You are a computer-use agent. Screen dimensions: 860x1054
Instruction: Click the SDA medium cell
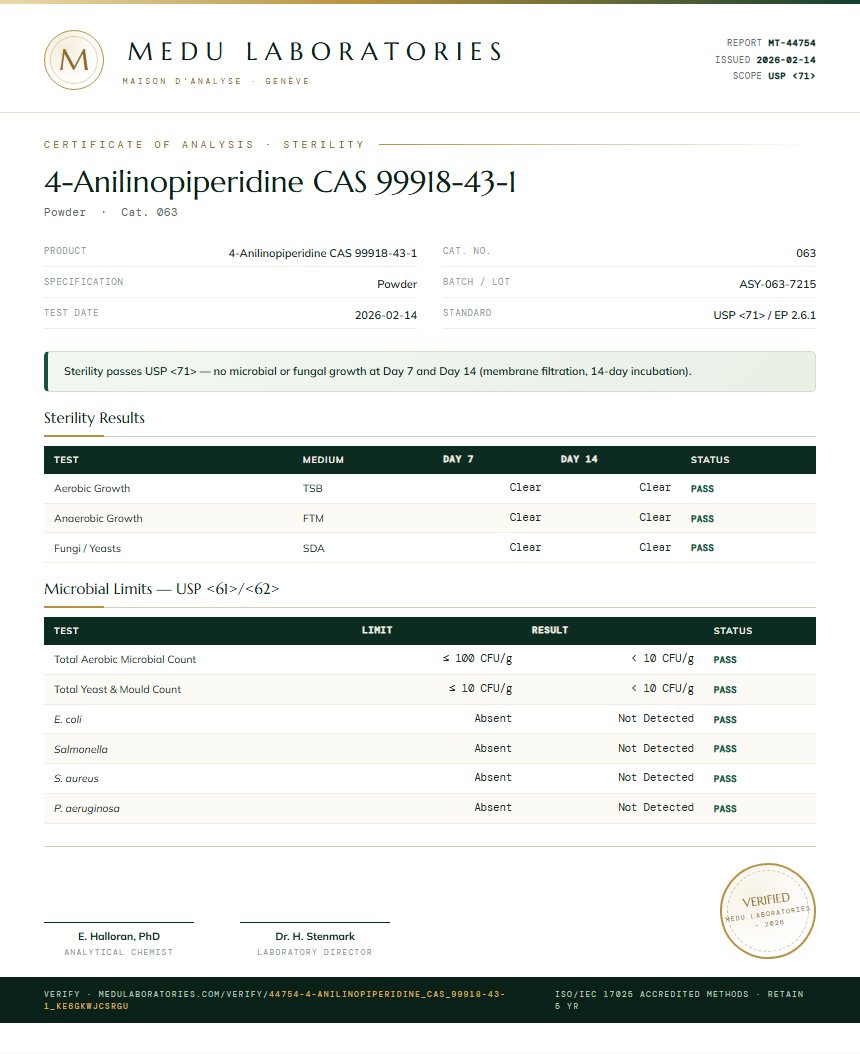click(313, 549)
